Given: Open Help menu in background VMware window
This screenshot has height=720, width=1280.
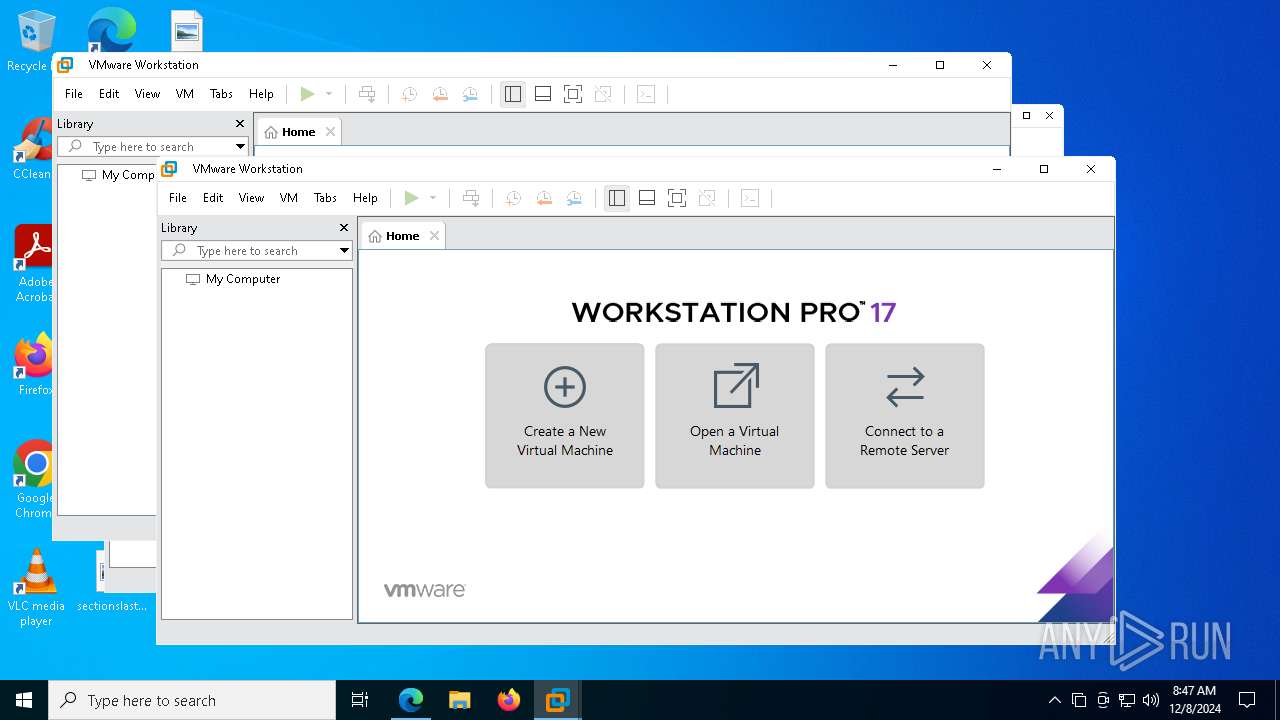Looking at the screenshot, I should [x=261, y=94].
